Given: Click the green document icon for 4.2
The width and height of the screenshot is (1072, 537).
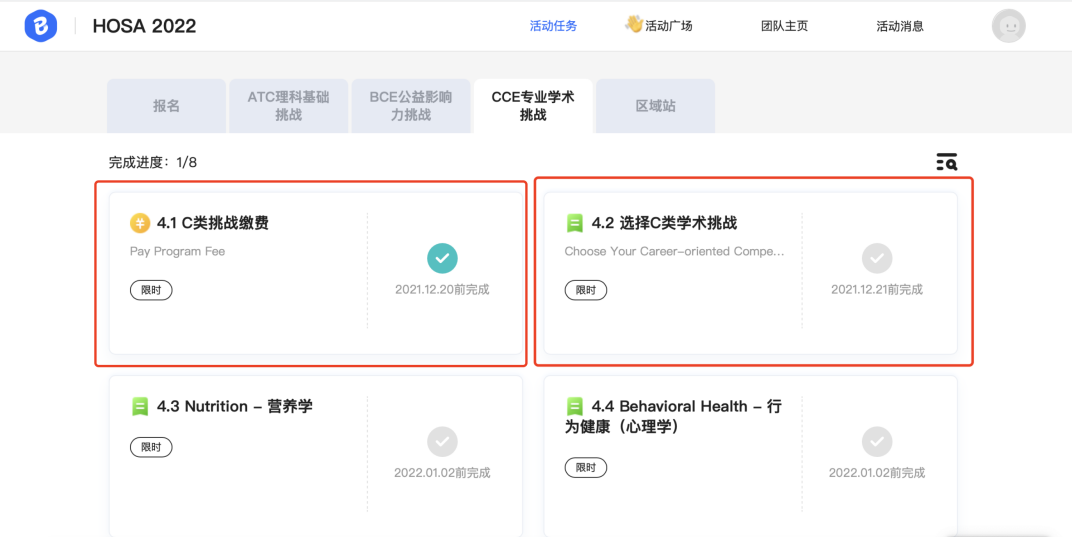Looking at the screenshot, I should (x=575, y=223).
